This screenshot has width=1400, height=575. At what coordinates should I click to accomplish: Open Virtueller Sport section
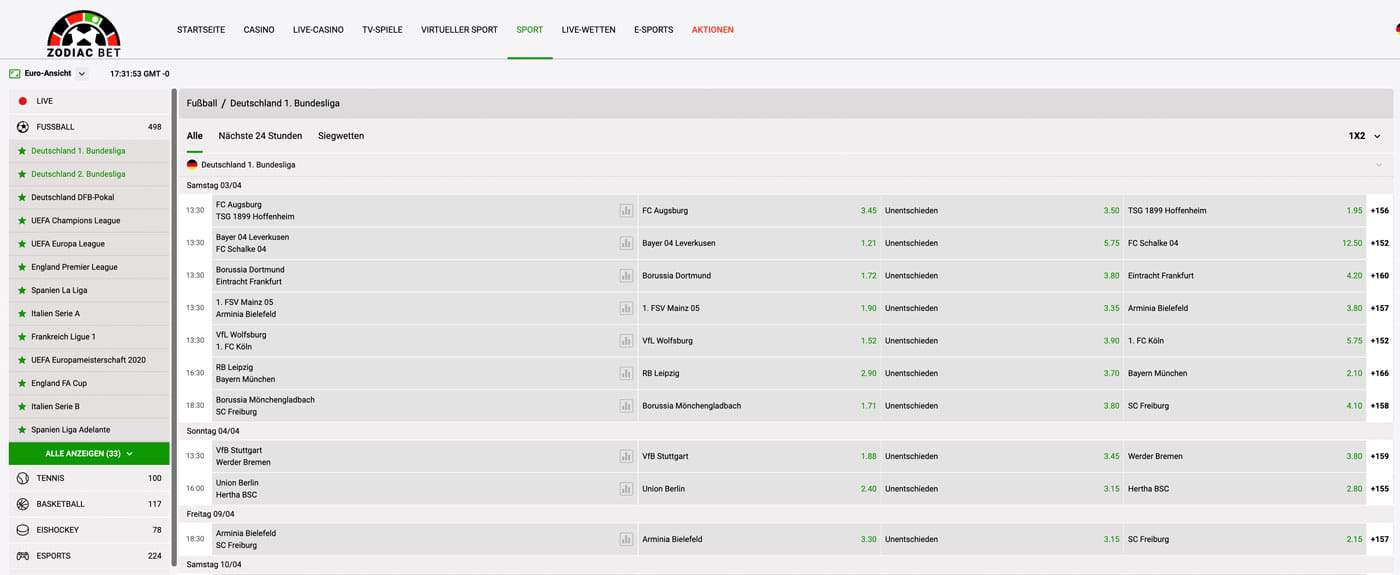[x=459, y=30]
